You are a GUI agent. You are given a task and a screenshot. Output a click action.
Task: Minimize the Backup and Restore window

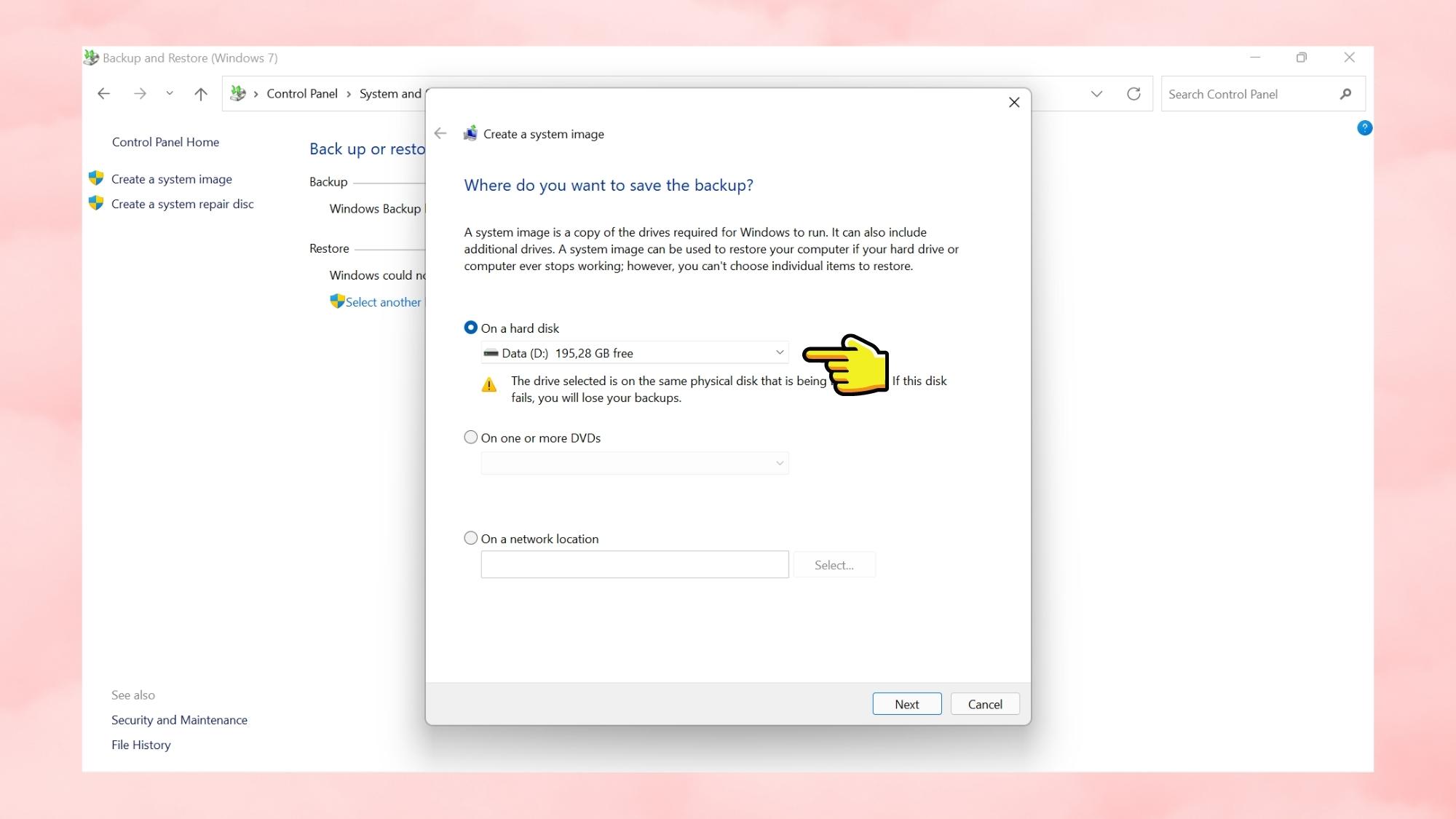(1255, 58)
